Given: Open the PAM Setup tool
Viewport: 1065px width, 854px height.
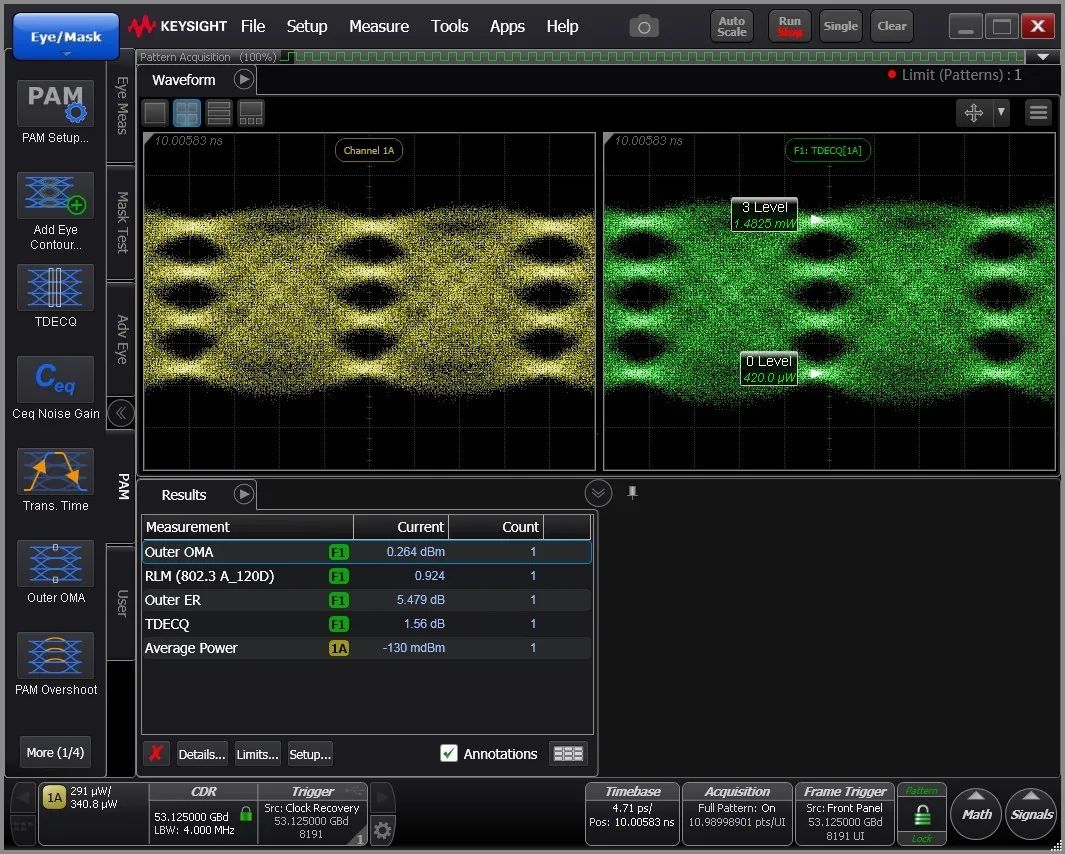Looking at the screenshot, I should point(55,104).
